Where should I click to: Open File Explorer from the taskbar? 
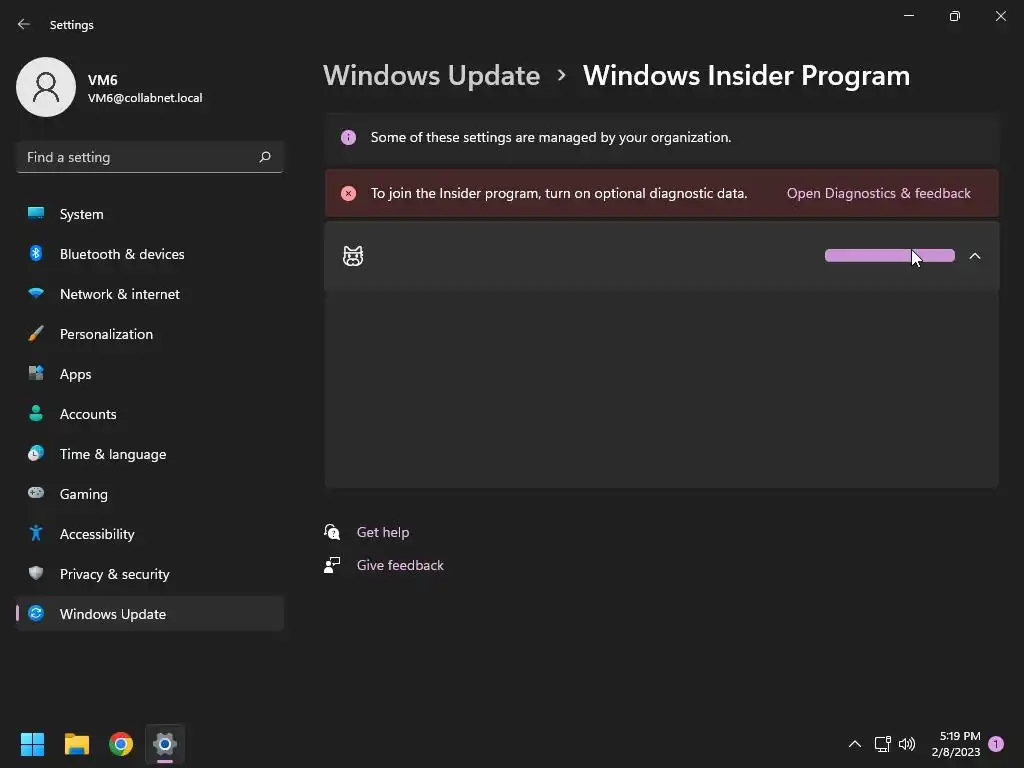coord(77,744)
